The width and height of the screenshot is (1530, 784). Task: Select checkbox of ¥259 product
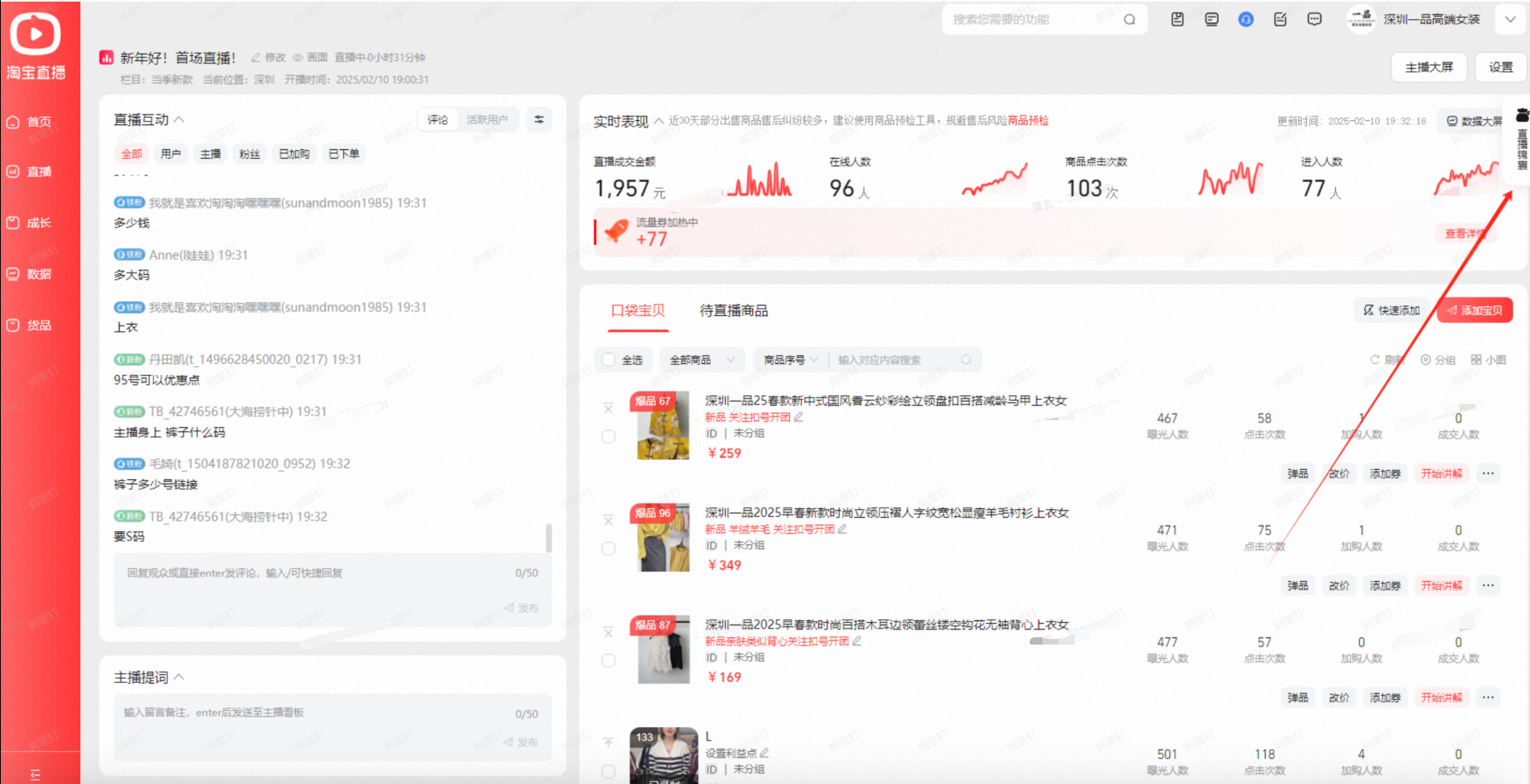(609, 437)
